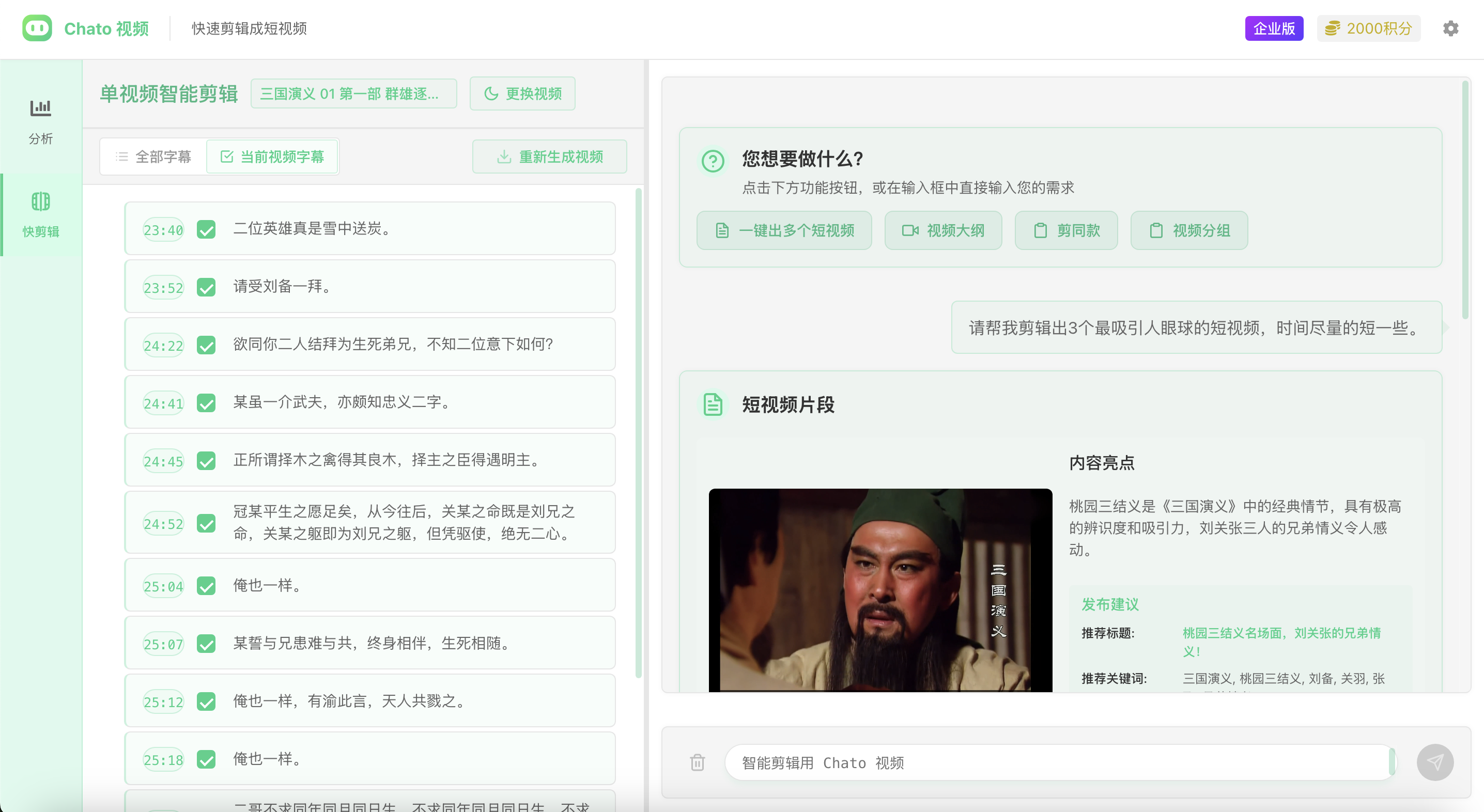Image resolution: width=1484 pixels, height=812 pixels.
Task: Uncheck subtitle at 25:04
Action: coord(206,586)
